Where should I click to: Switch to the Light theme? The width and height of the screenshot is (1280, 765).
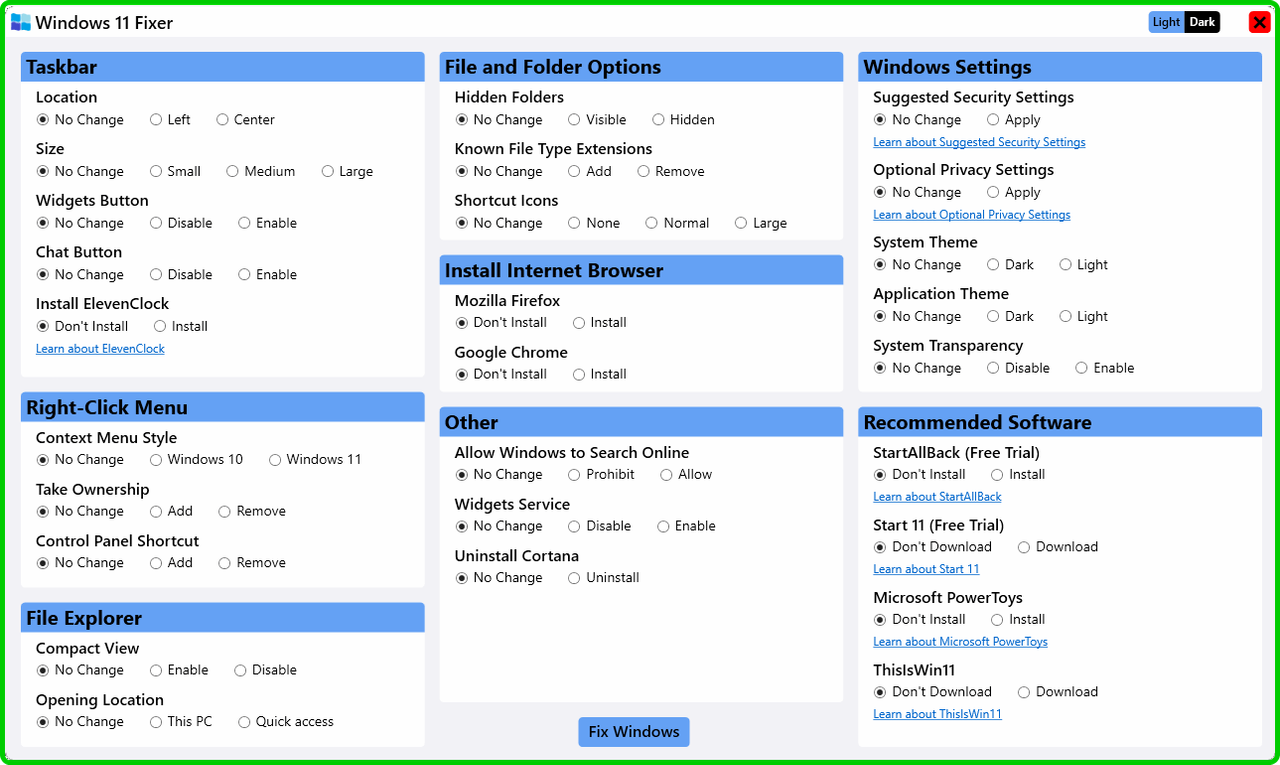tap(1166, 22)
